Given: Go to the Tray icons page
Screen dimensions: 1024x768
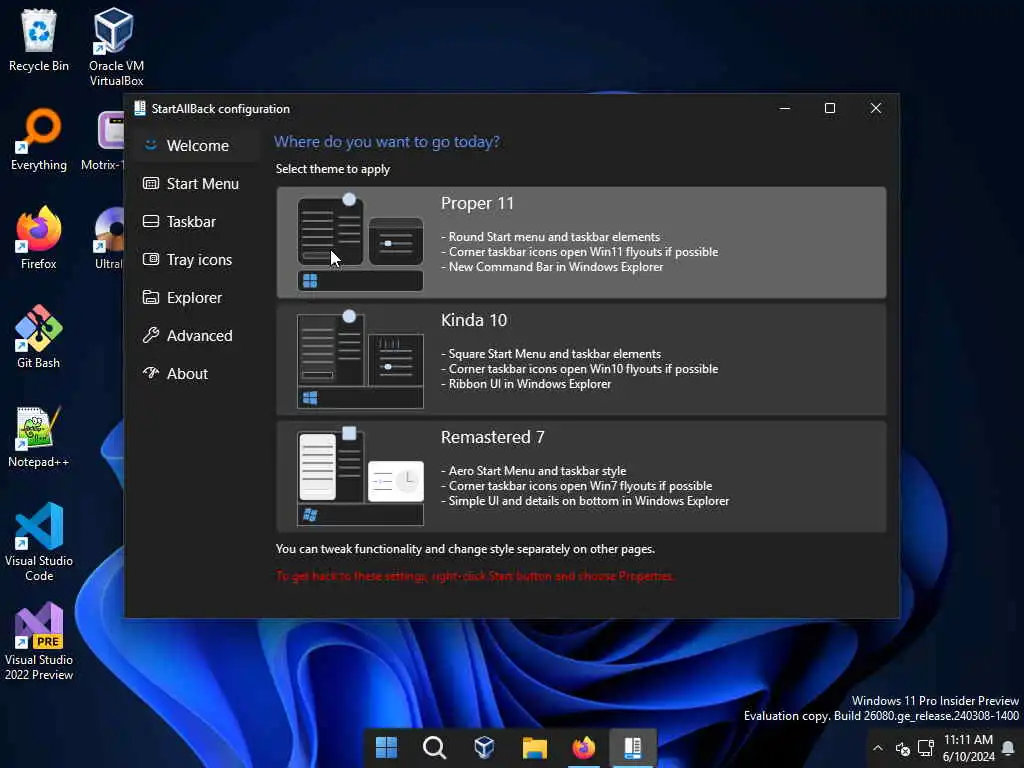Looking at the screenshot, I should (197, 259).
